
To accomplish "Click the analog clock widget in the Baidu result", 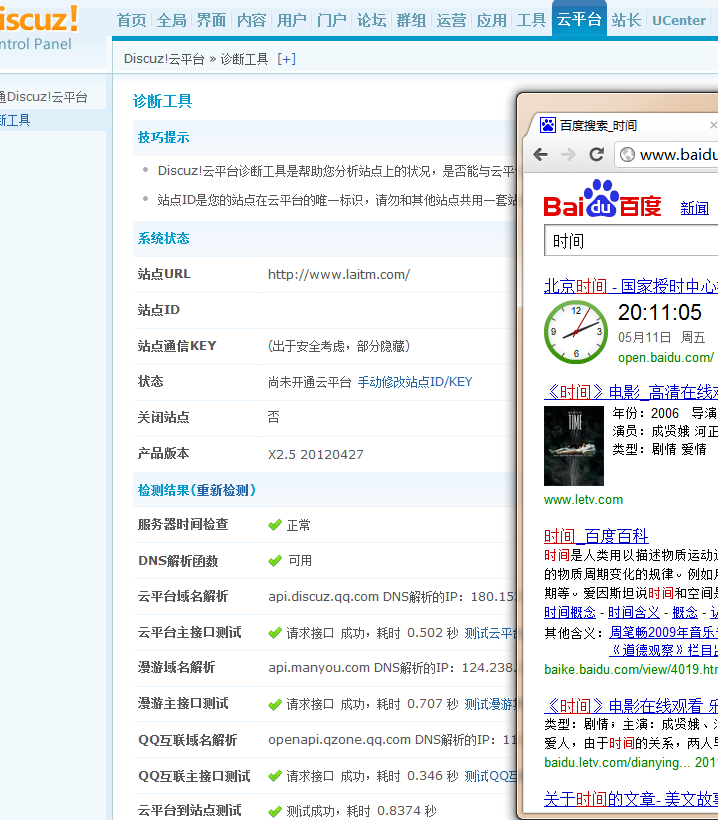I will [576, 332].
